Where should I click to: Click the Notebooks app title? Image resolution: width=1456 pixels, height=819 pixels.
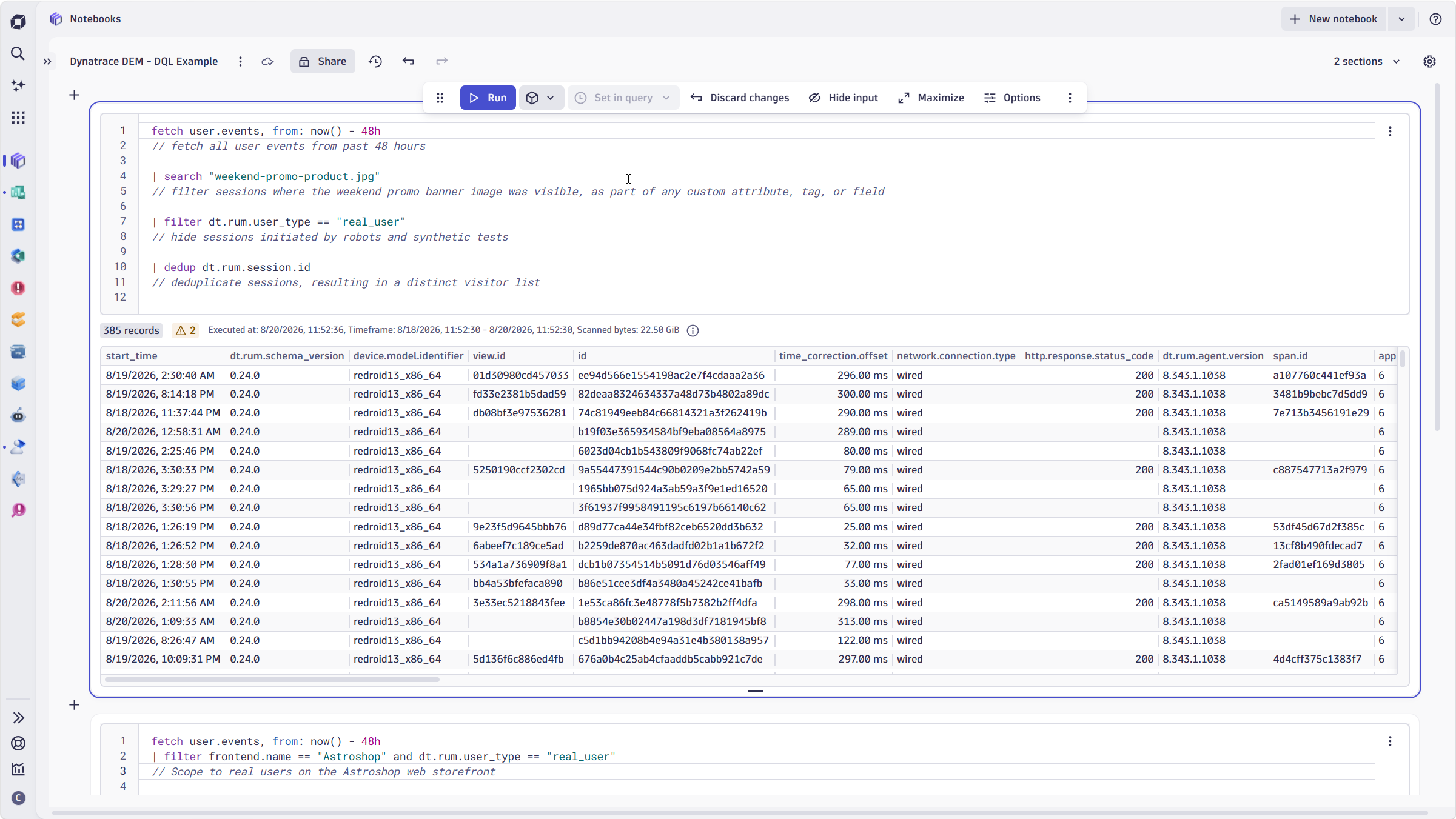(x=95, y=19)
